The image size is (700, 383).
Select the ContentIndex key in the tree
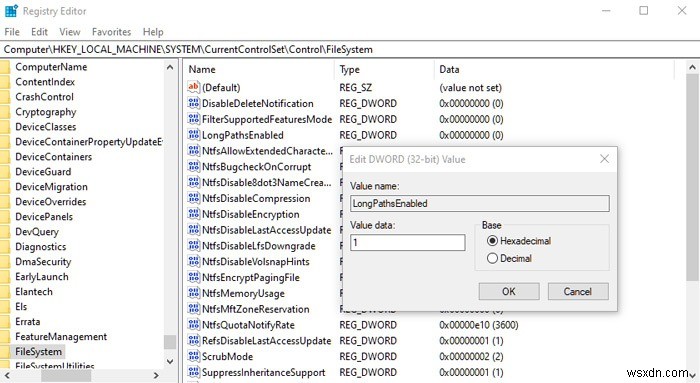pyautogui.click(x=45, y=82)
